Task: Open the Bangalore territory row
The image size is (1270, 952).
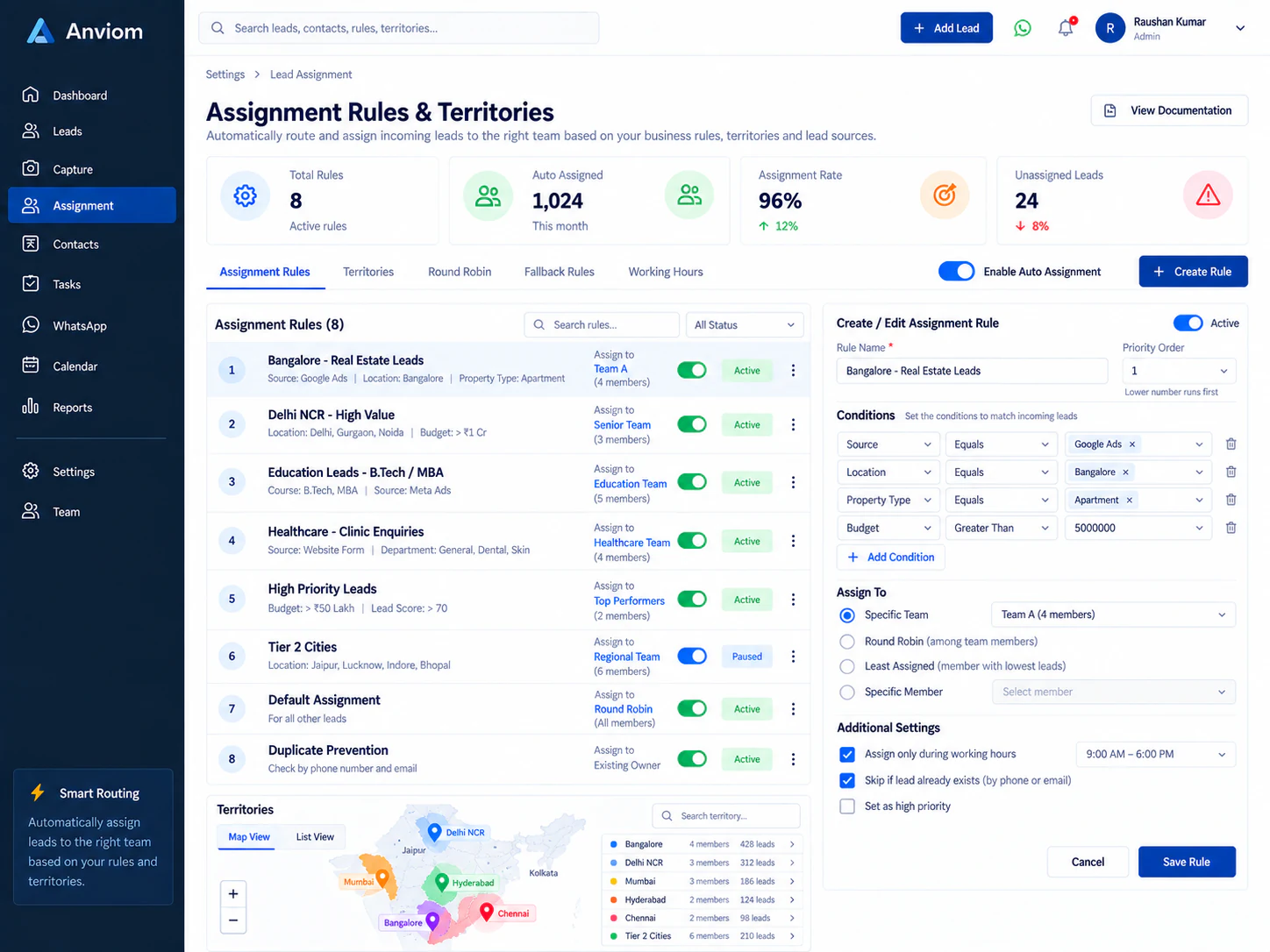Action: click(702, 844)
